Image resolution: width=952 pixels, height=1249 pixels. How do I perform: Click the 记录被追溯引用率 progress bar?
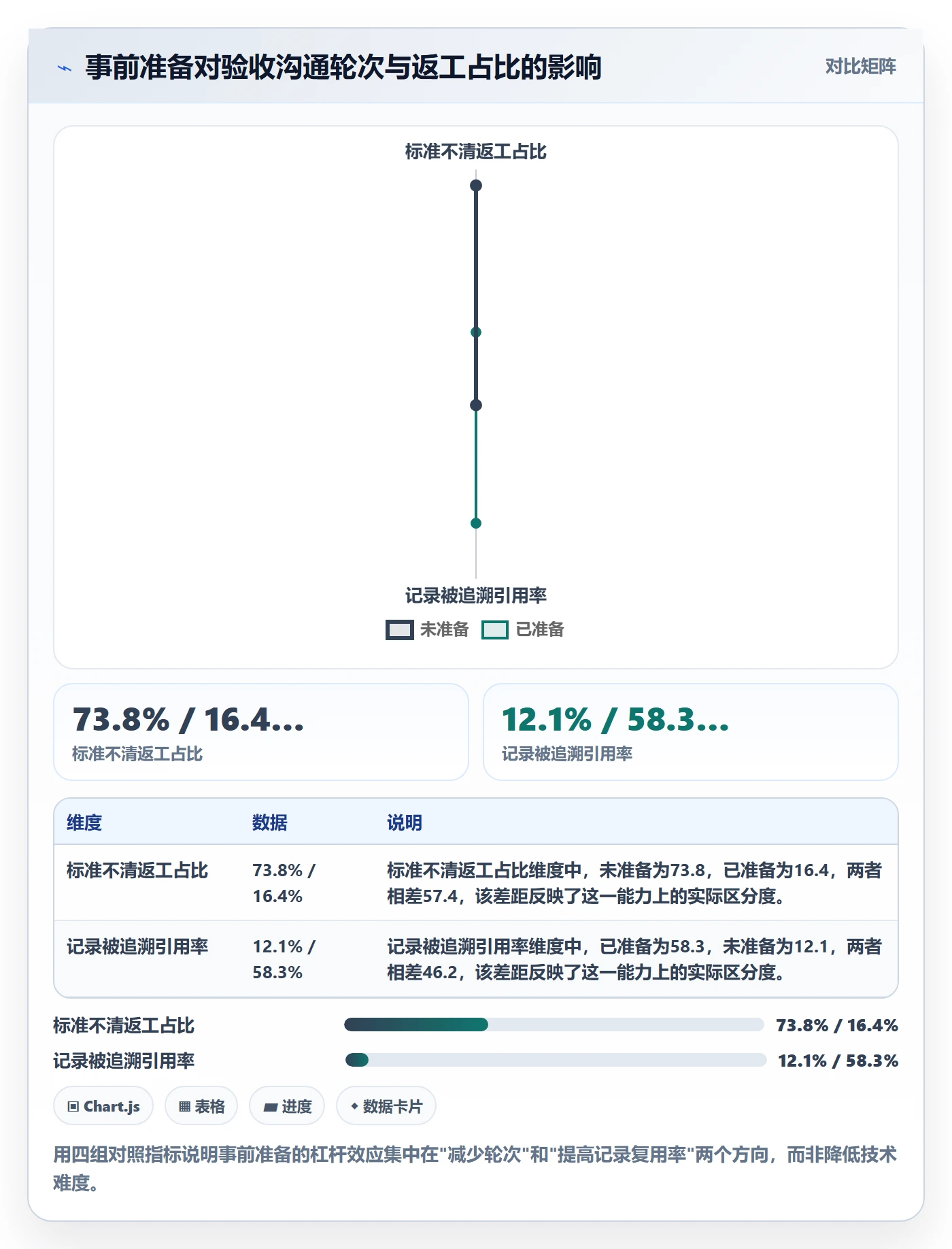pyautogui.click(x=556, y=1060)
